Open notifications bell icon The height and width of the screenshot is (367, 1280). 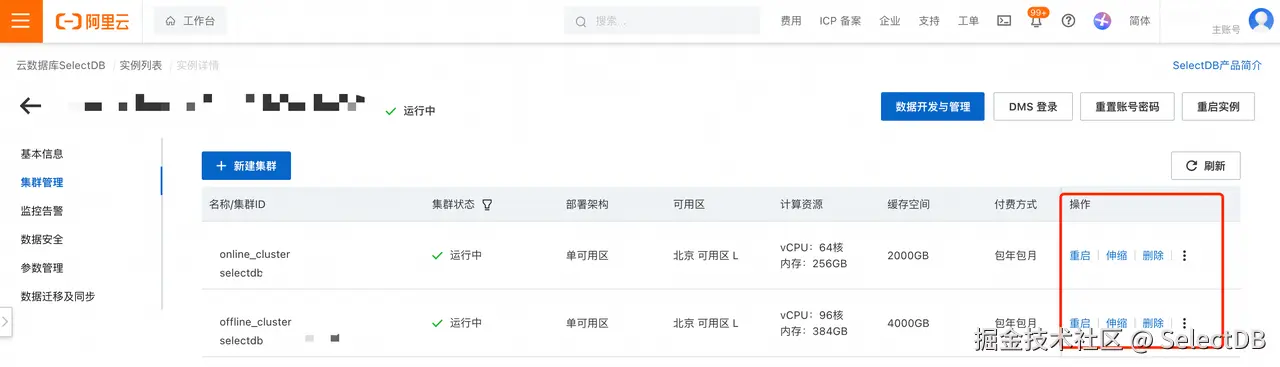pos(1036,21)
